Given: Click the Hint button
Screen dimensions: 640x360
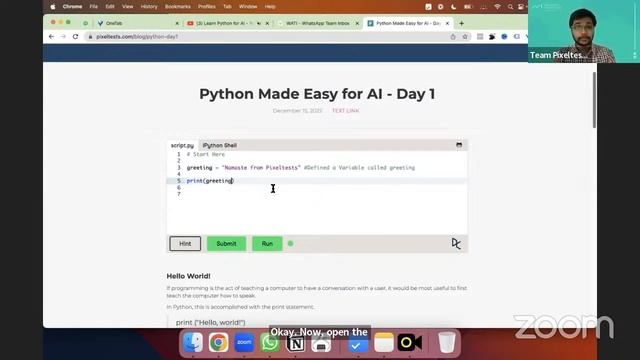Looking at the screenshot, I should tap(185, 244).
